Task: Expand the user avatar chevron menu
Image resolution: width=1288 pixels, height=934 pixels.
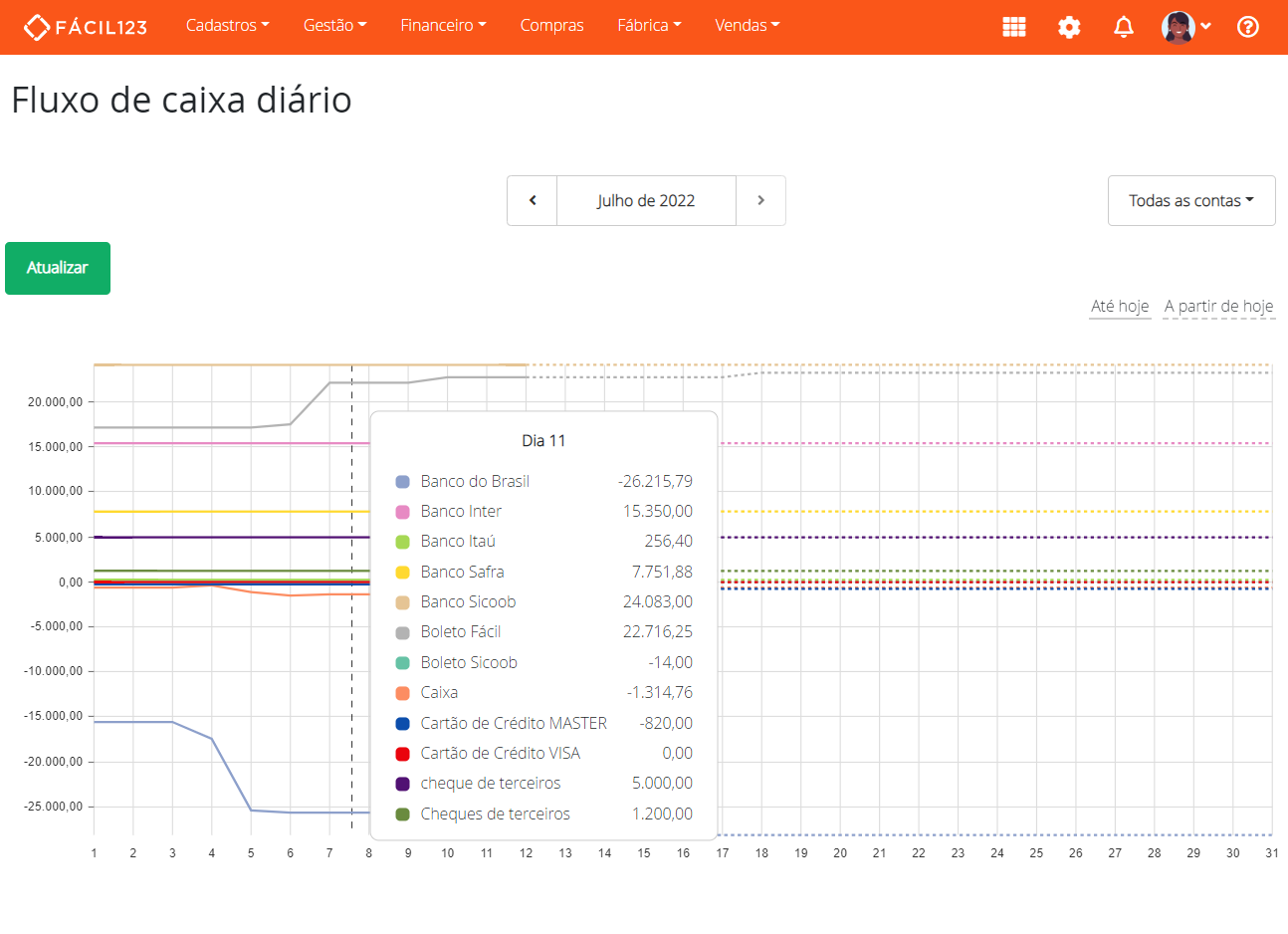Action: tap(1206, 27)
